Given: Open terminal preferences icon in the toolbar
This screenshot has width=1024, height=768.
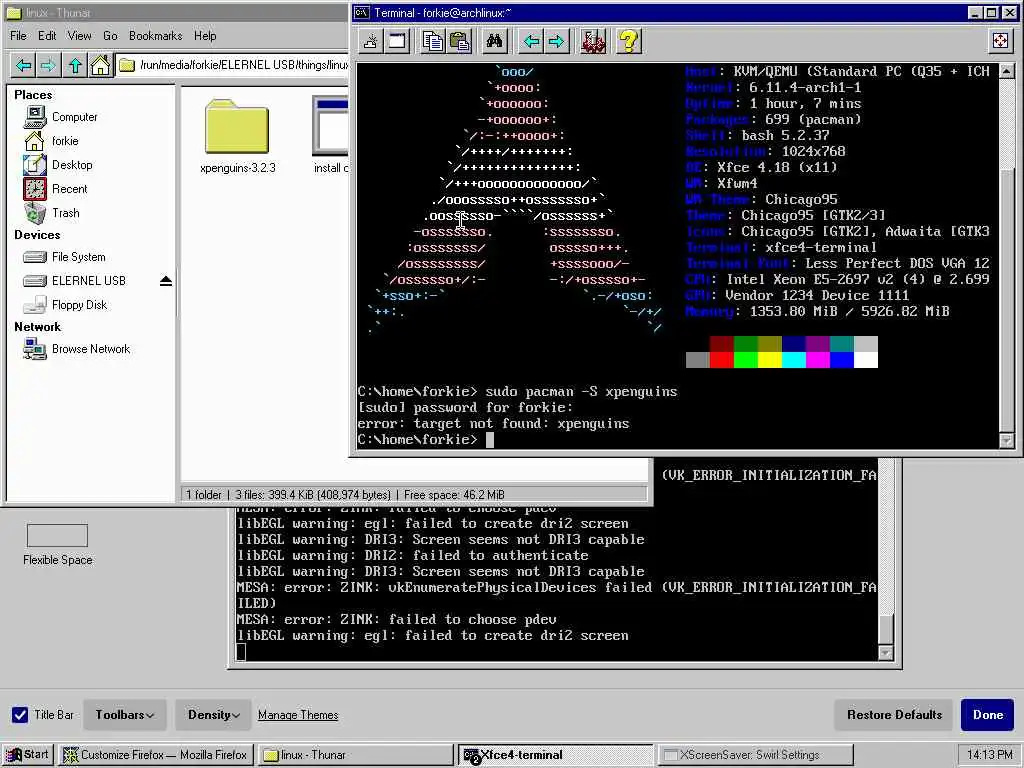Looking at the screenshot, I should click(593, 42).
